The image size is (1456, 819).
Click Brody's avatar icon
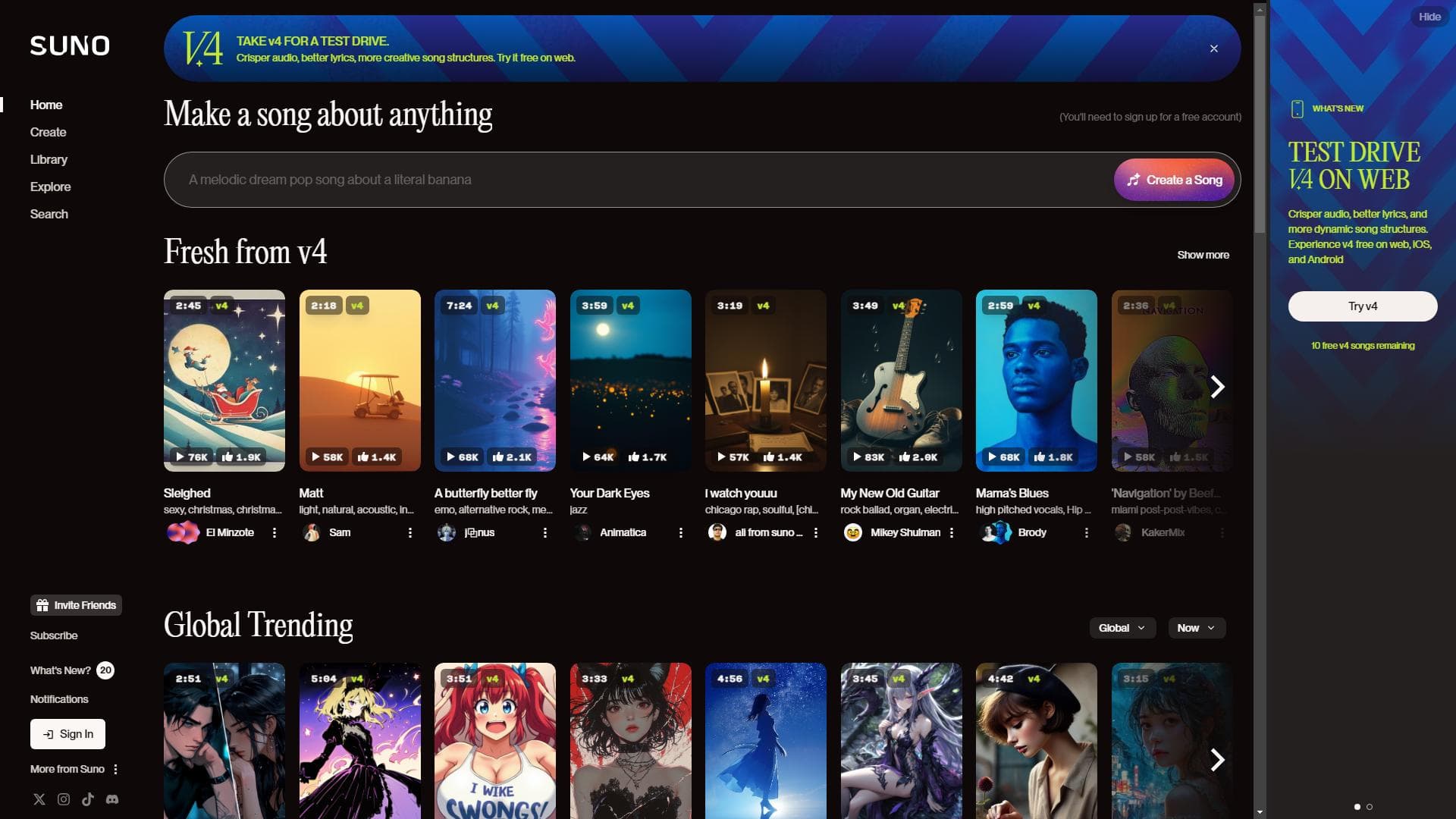tap(996, 533)
